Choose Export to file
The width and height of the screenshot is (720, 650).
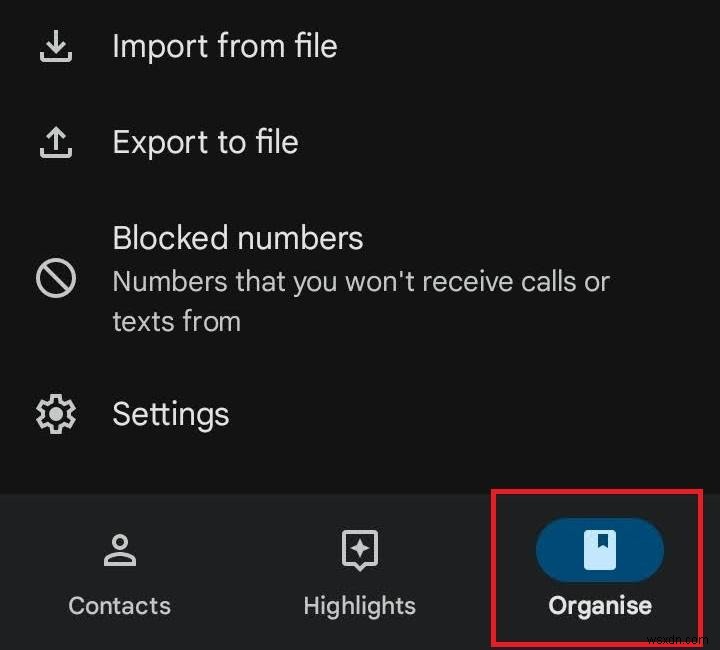tap(206, 142)
